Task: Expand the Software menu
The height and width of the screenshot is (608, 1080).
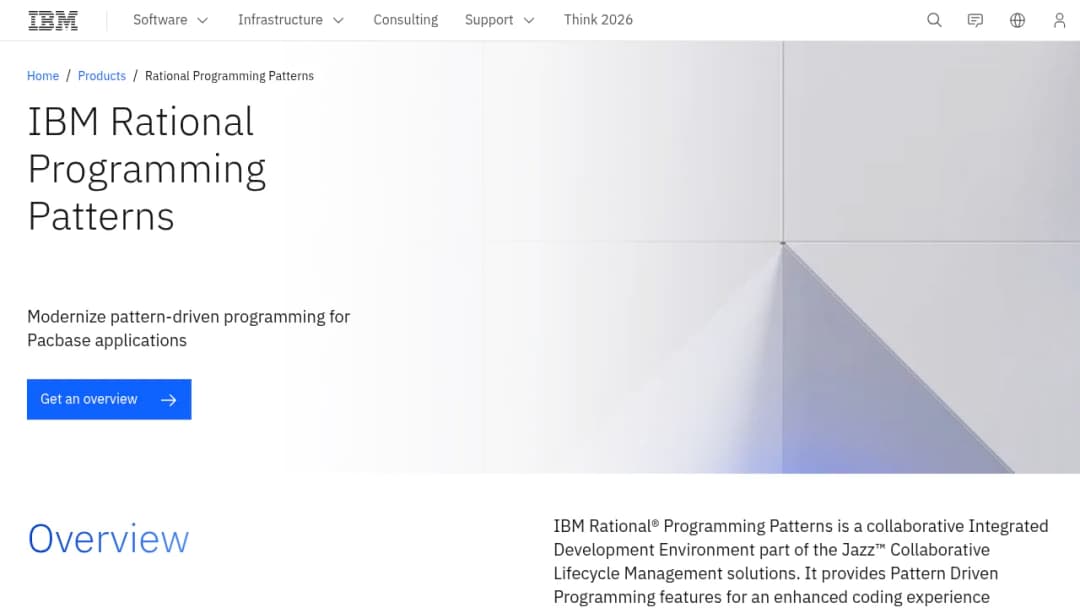Action: (170, 20)
